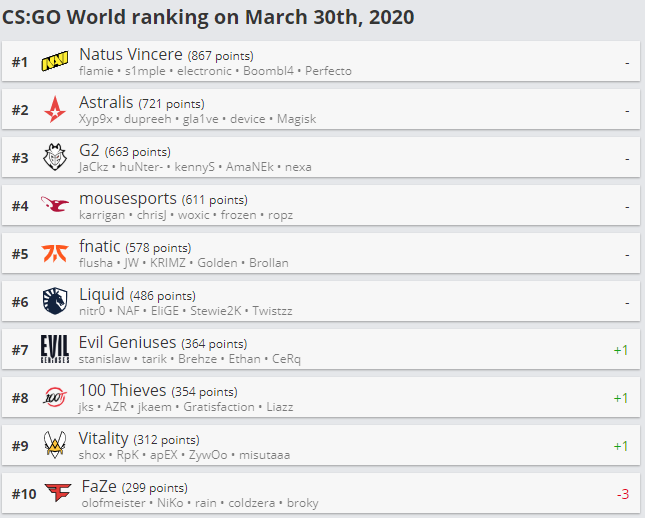645x518 pixels.
Task: Click FaZe's -3 ranking change
Action: [x=623, y=494]
